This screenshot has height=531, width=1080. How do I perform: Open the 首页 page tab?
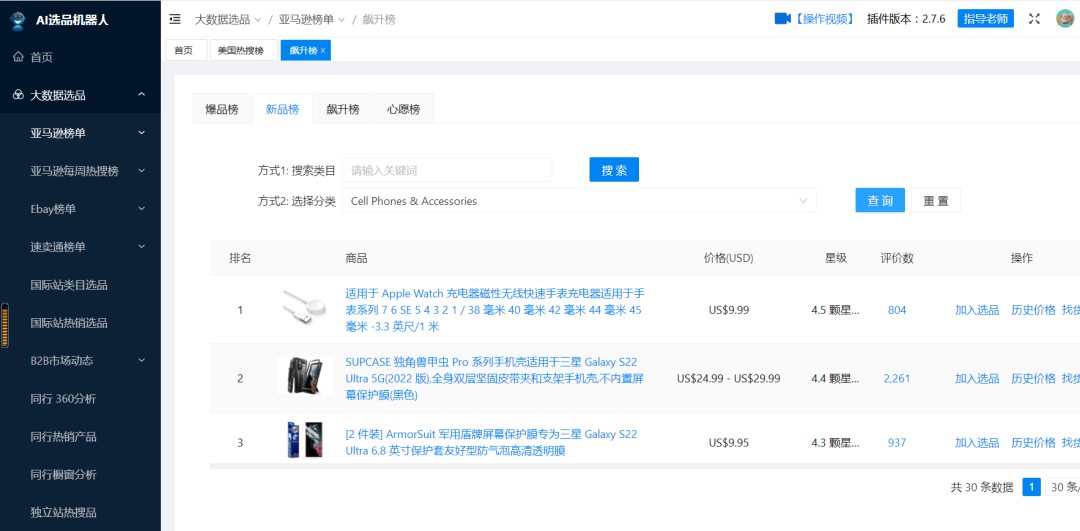tap(186, 51)
